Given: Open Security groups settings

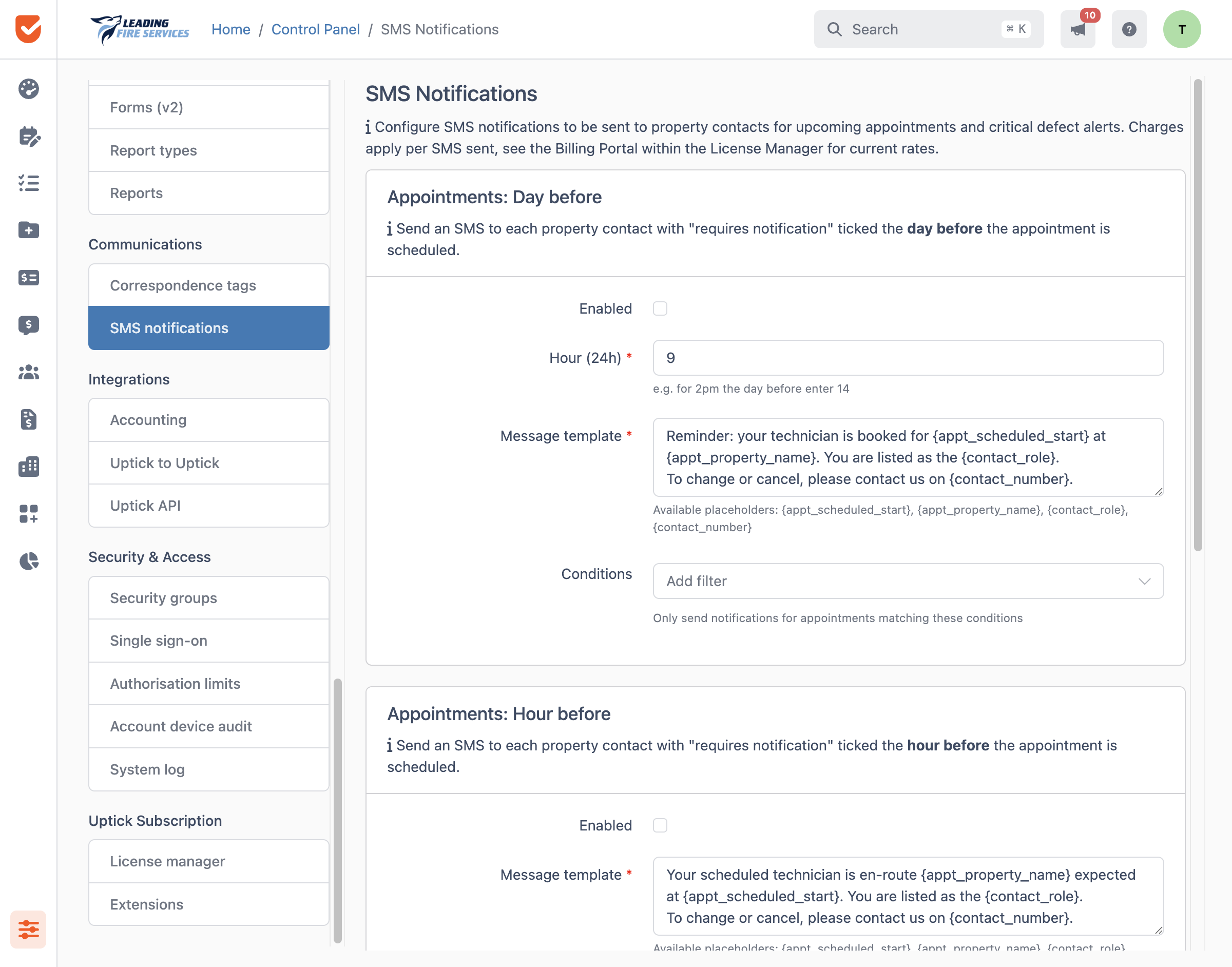Looking at the screenshot, I should pyautogui.click(x=209, y=598).
